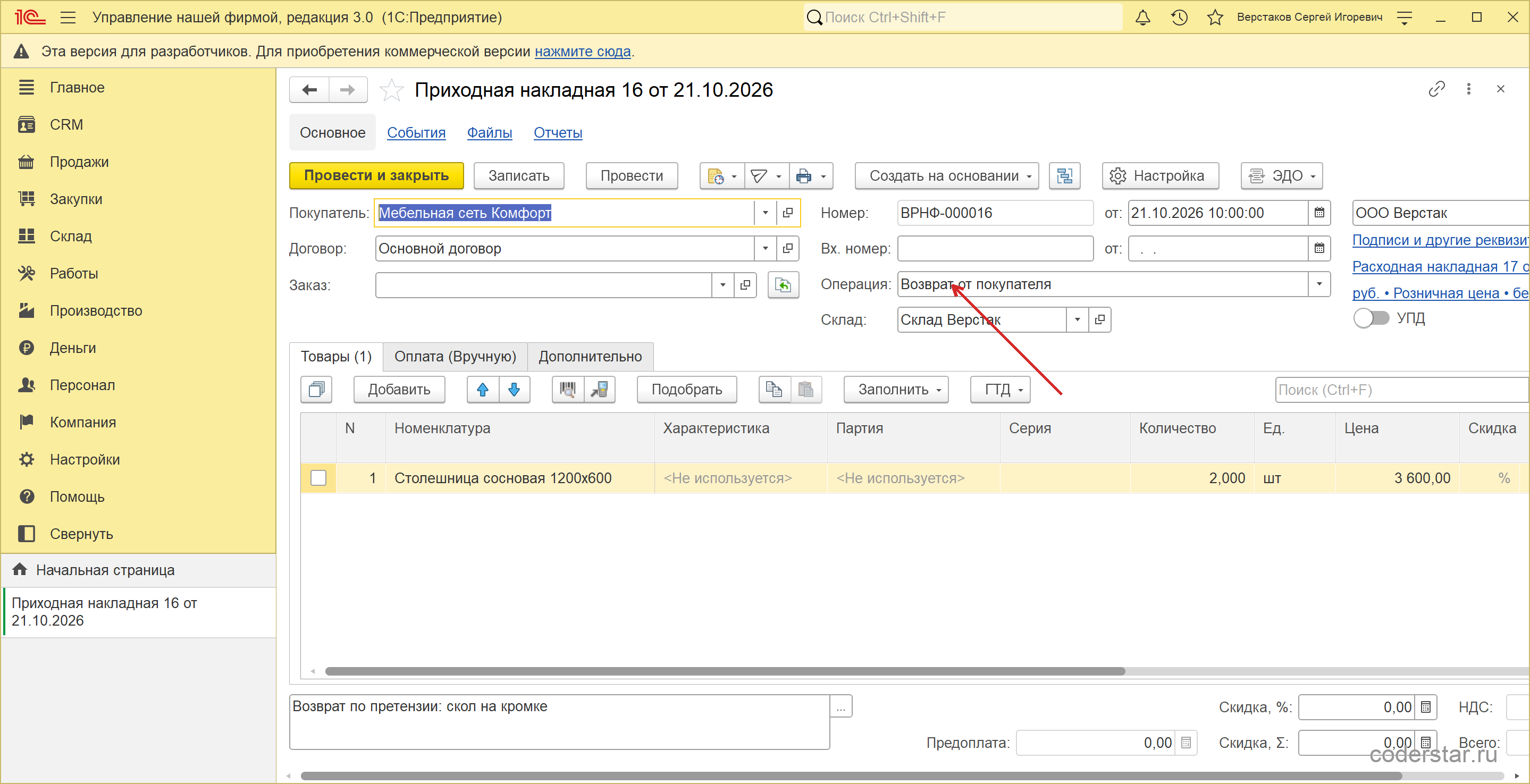This screenshot has width=1530, height=784.
Task: Open Расходная накладная 17 link
Action: point(1440,267)
